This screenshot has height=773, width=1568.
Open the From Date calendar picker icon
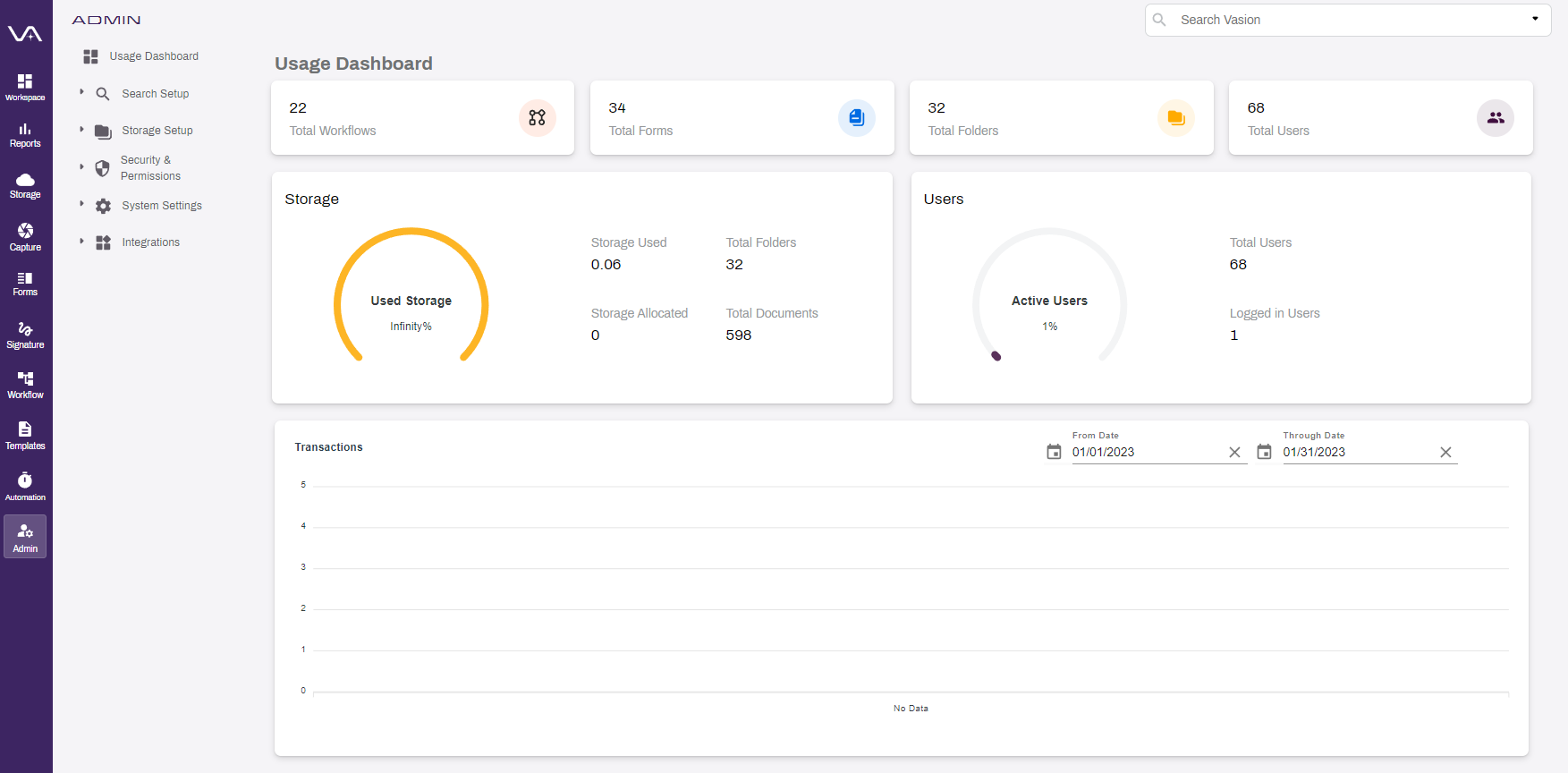(1054, 452)
